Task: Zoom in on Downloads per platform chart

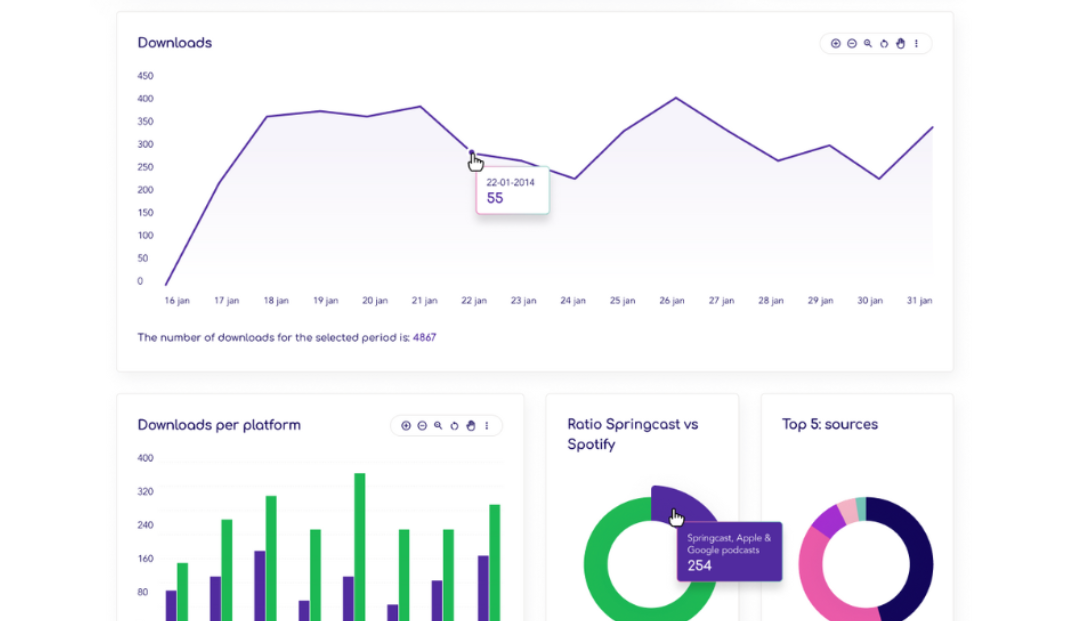Action: coord(406,425)
